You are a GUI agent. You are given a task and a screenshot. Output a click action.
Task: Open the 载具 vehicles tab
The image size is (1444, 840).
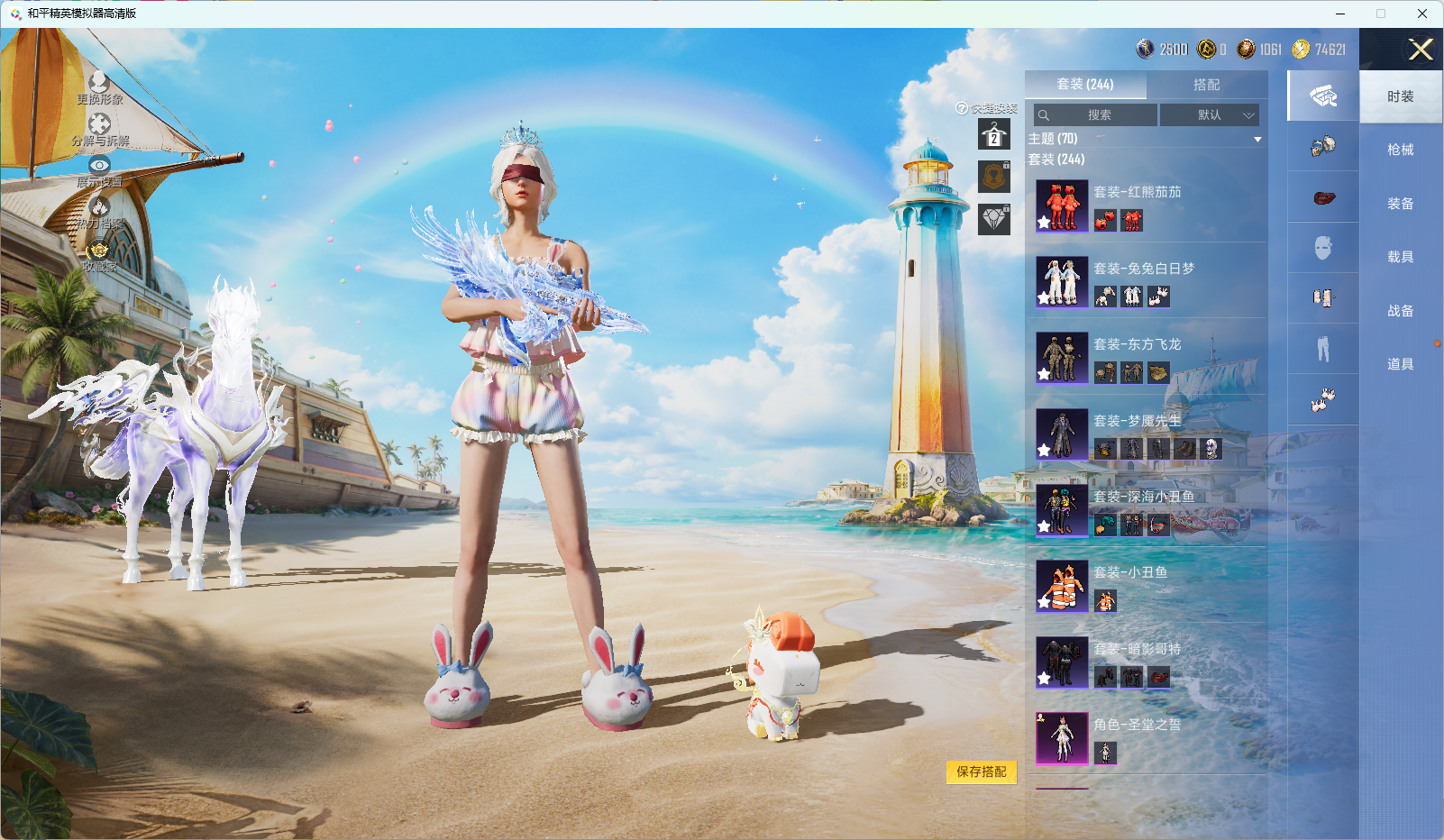pyautogui.click(x=1401, y=257)
